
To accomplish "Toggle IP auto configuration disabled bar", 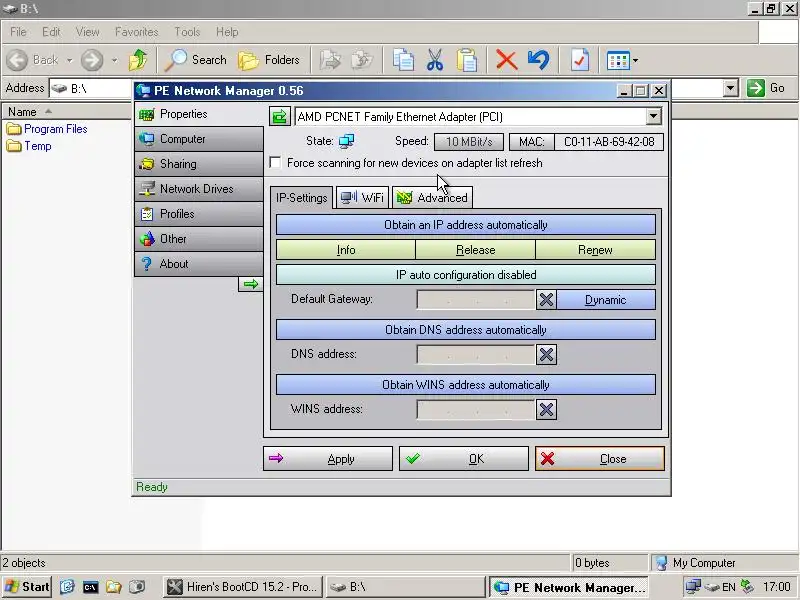I will pyautogui.click(x=465, y=275).
